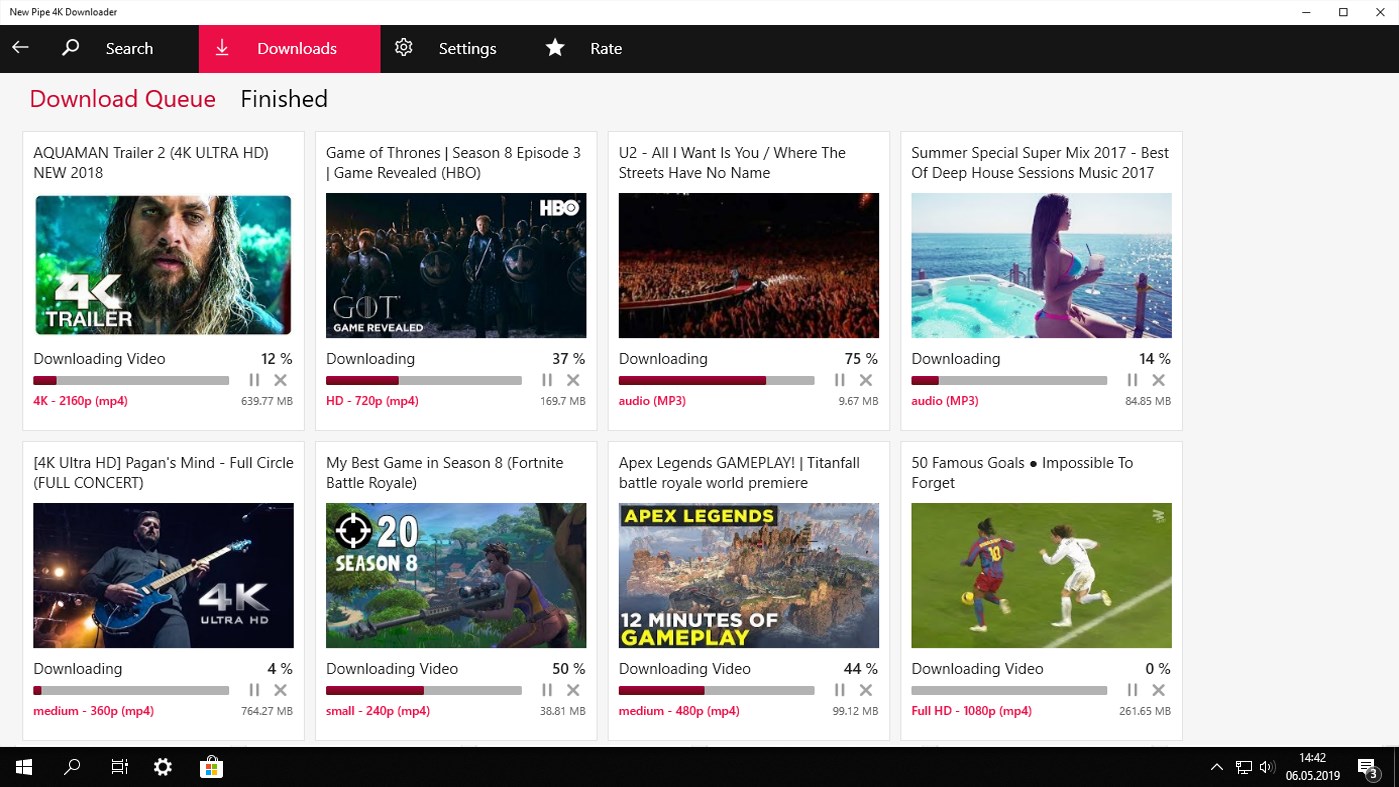Click the '4K - 2160p (mp4)' format label
This screenshot has height=787, width=1399.
[x=80, y=401]
